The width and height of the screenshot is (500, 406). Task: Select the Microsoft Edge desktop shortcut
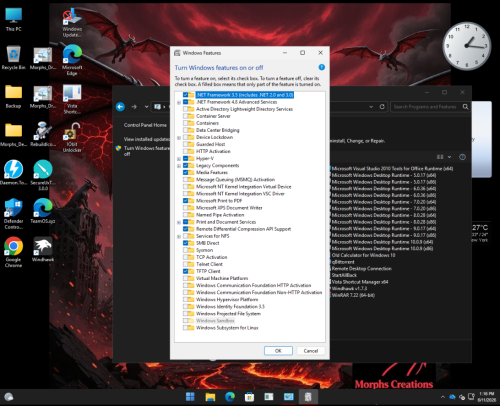point(72,60)
